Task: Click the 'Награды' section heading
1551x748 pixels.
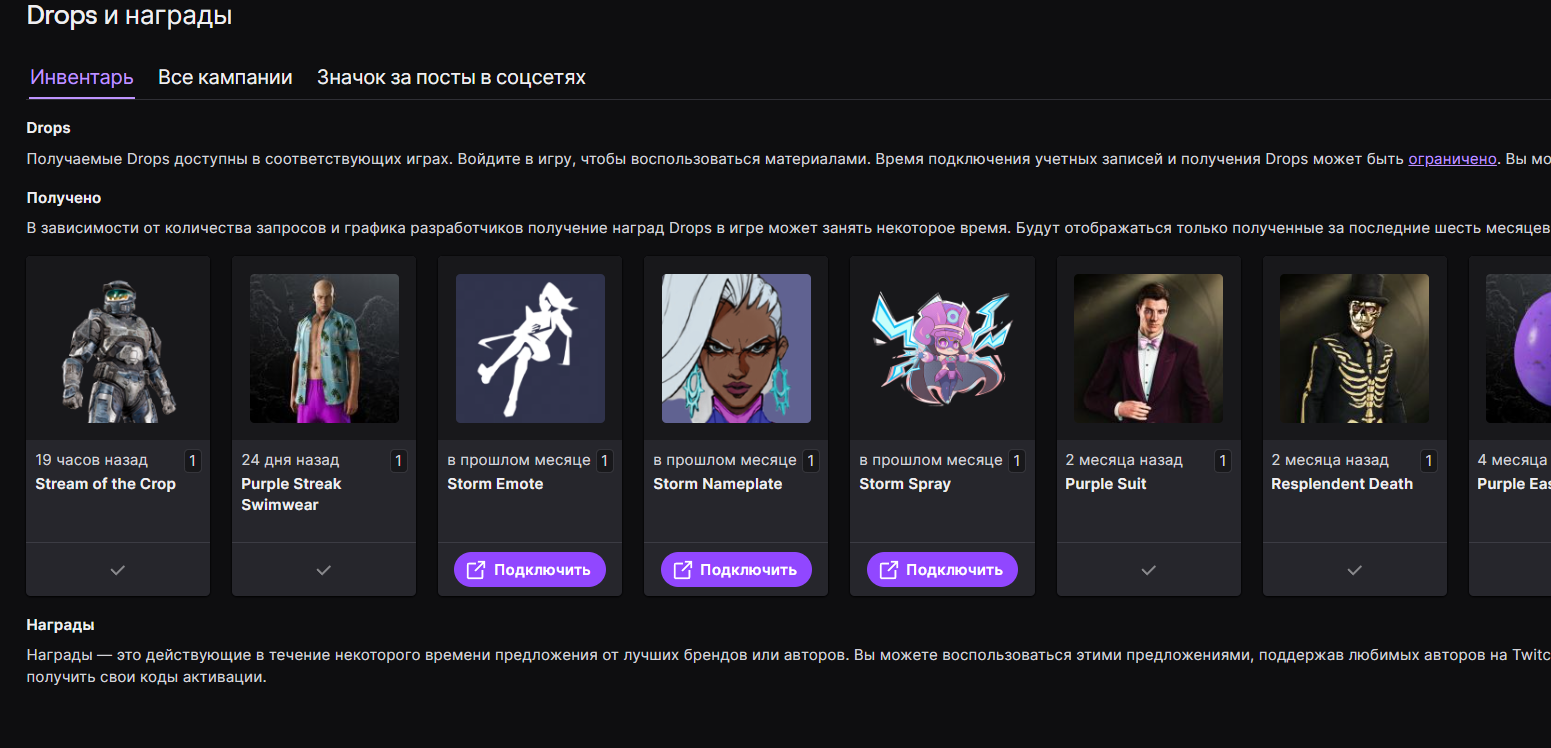Action: 61,625
